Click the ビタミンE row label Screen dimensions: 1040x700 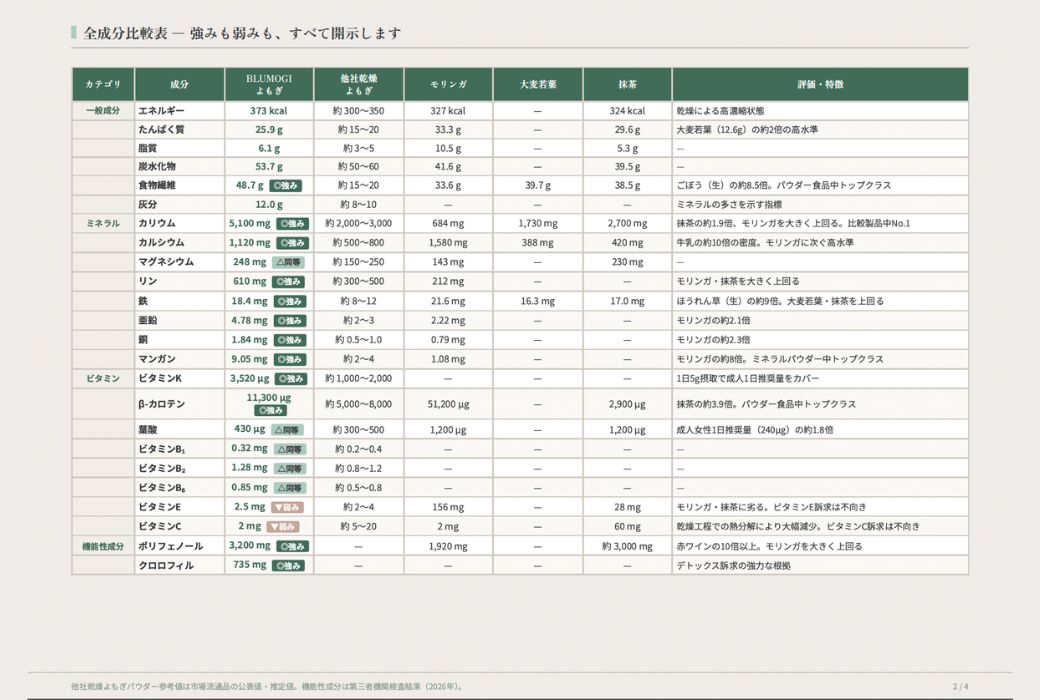coord(159,507)
